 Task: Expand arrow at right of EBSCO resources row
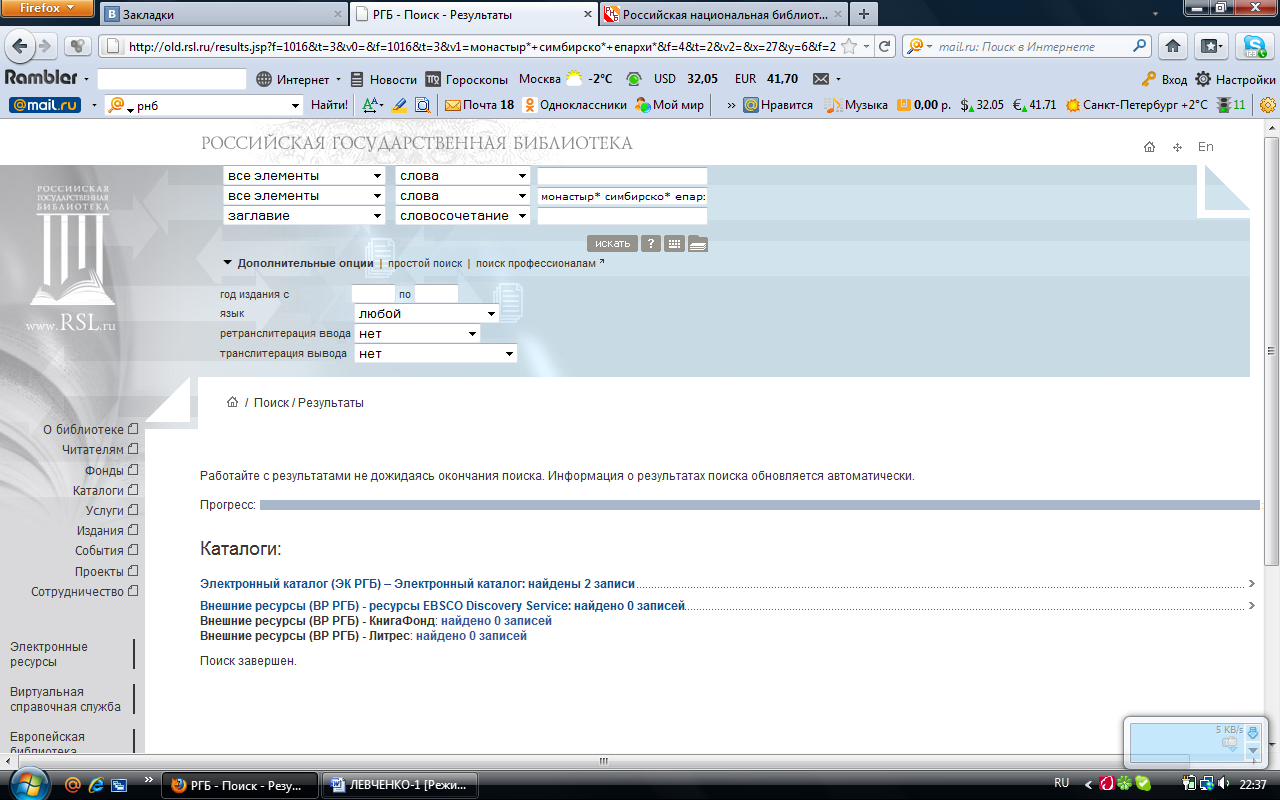(x=1252, y=606)
